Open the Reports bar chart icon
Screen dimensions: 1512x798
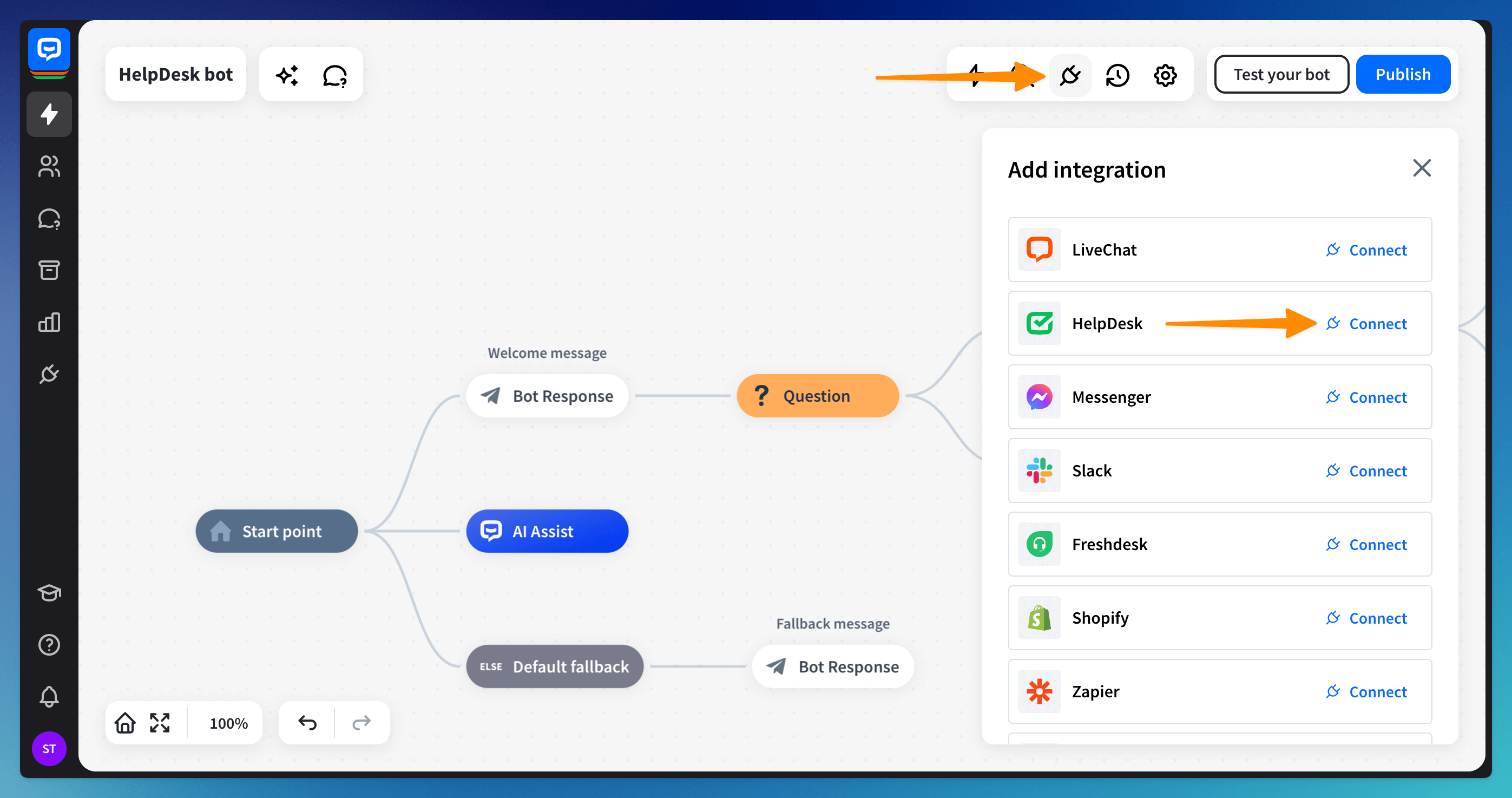49,322
